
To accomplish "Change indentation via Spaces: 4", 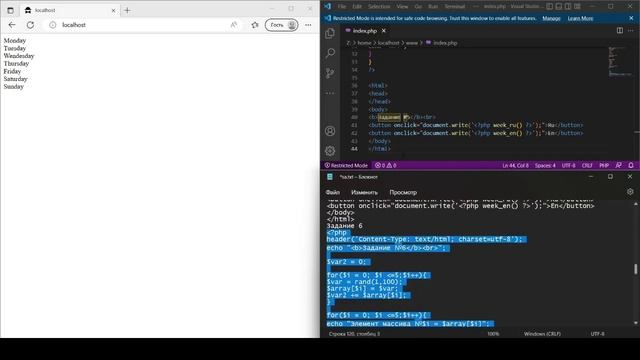I will click(x=545, y=165).
